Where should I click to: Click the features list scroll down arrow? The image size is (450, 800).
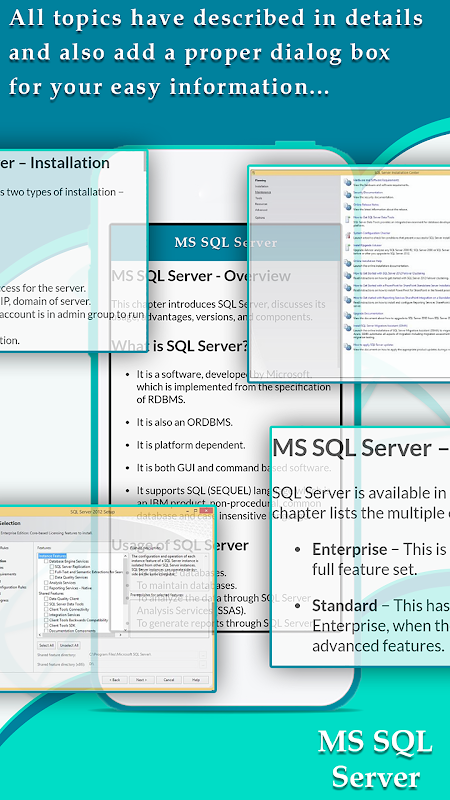coord(126,630)
